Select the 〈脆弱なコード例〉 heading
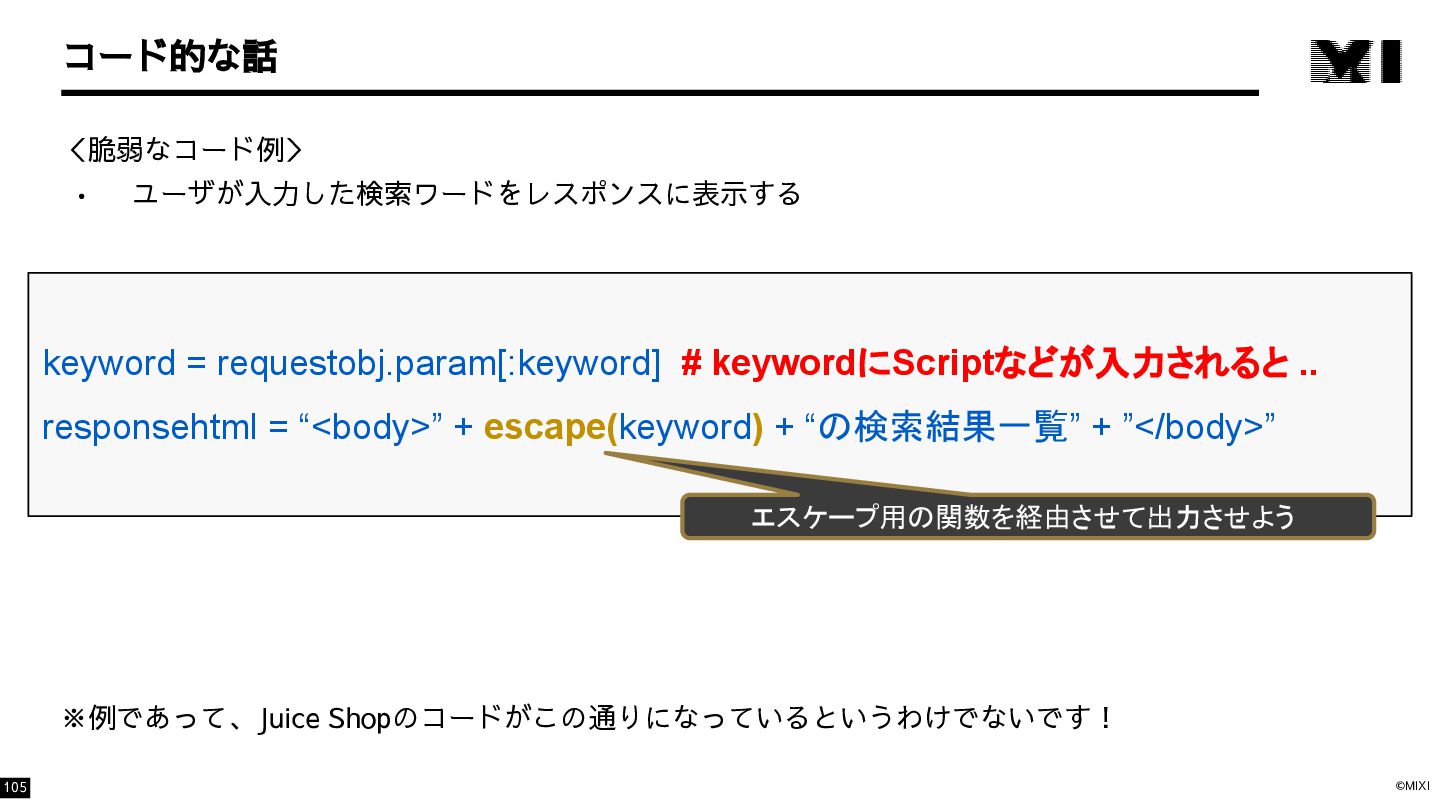 pyautogui.click(x=184, y=150)
